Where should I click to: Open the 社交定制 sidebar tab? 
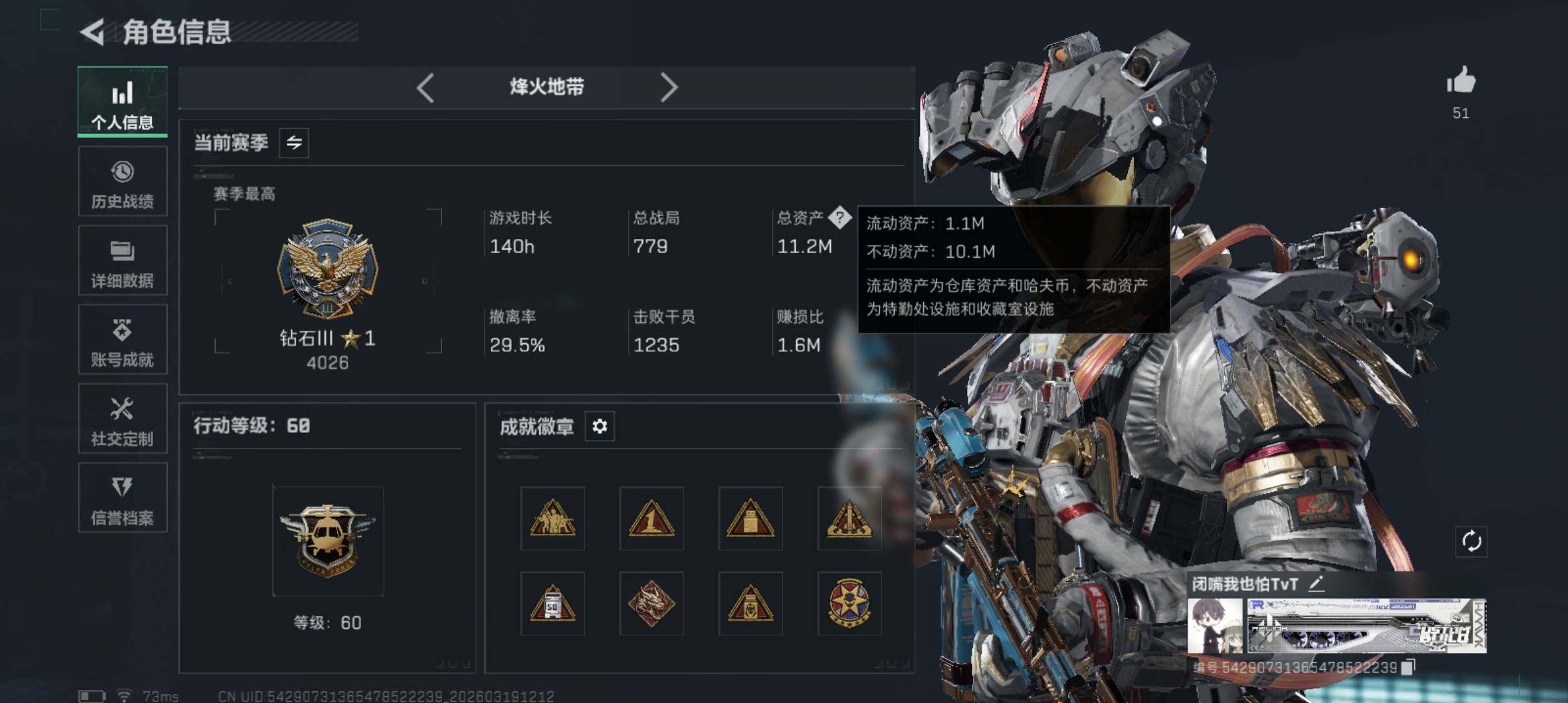(x=122, y=419)
